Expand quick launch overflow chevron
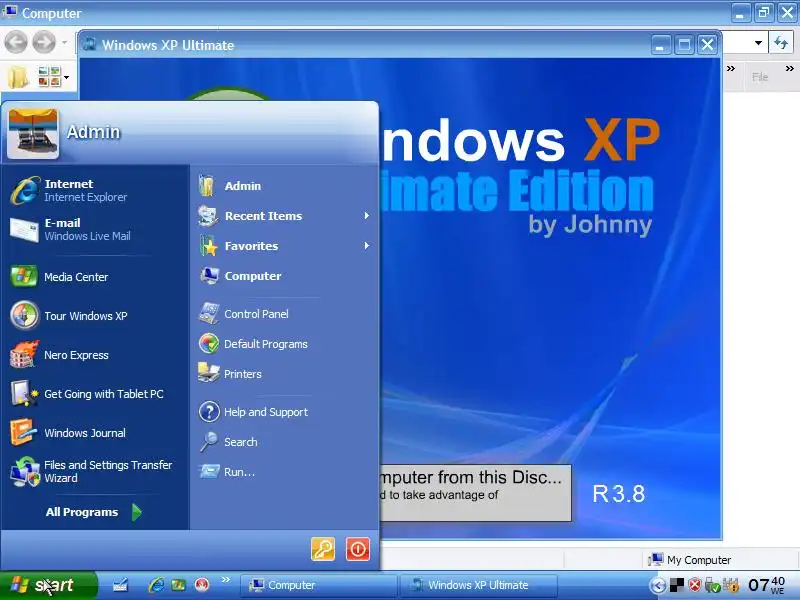The width and height of the screenshot is (800, 600). (226, 580)
